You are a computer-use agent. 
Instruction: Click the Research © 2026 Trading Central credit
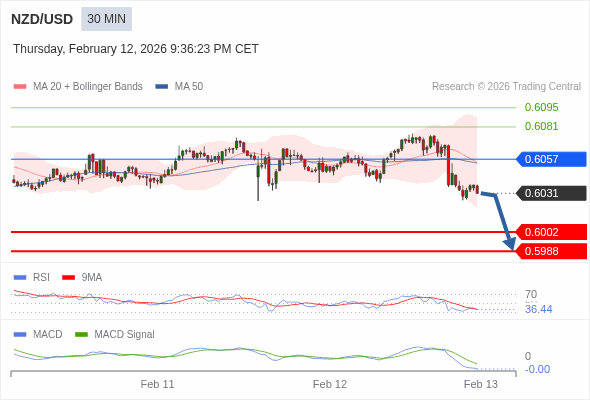[x=506, y=87]
